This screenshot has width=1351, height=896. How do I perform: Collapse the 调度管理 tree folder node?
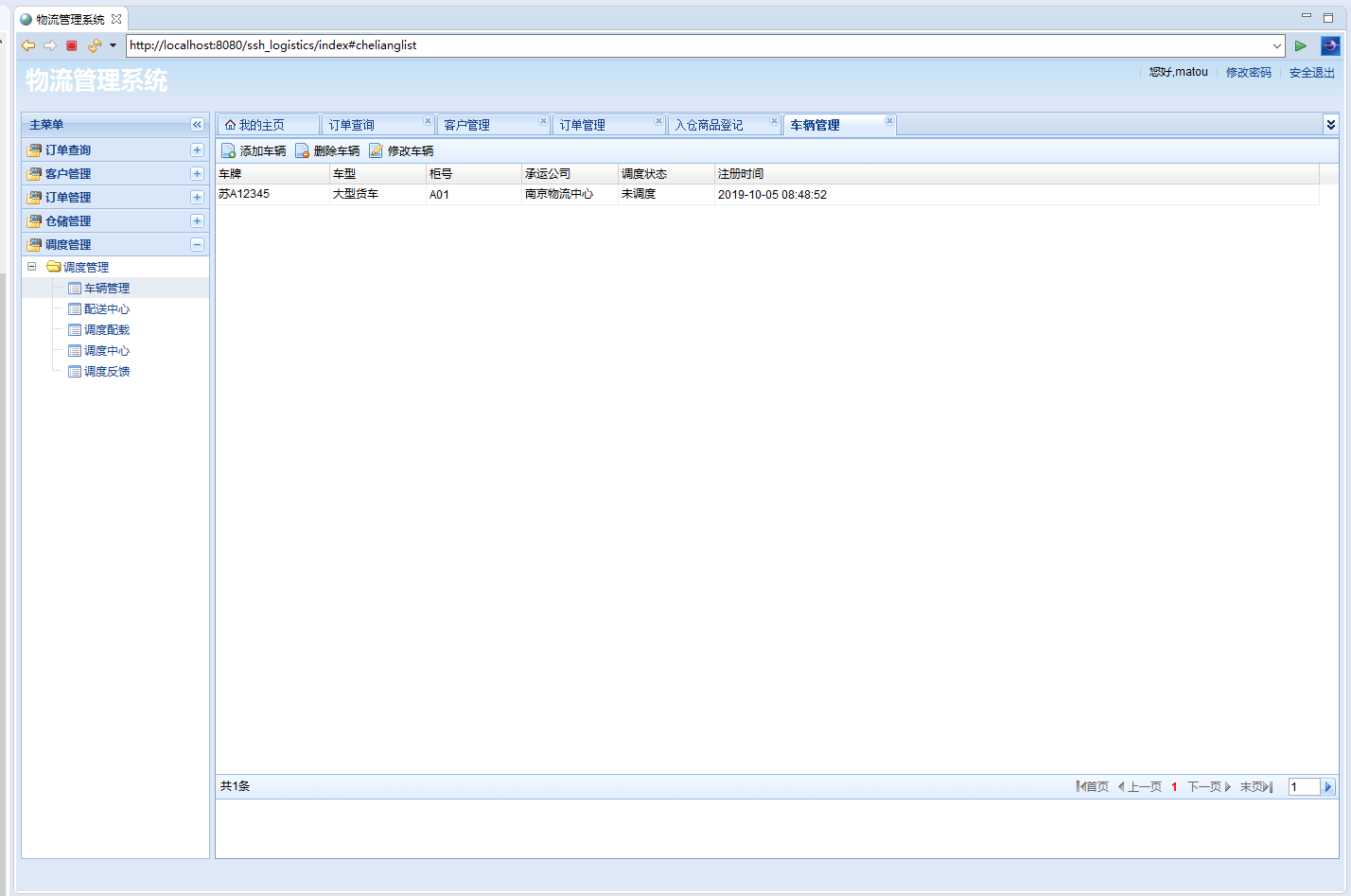click(32, 267)
